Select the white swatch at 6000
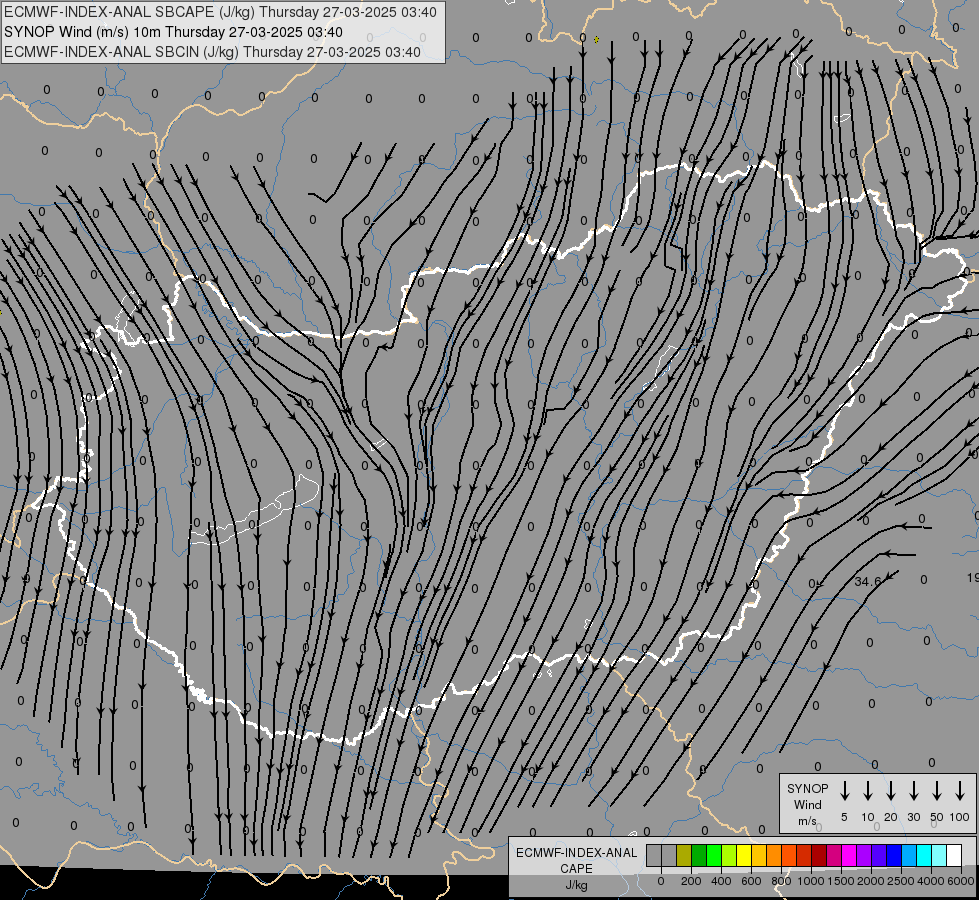The image size is (979, 900). pyautogui.click(x=953, y=855)
